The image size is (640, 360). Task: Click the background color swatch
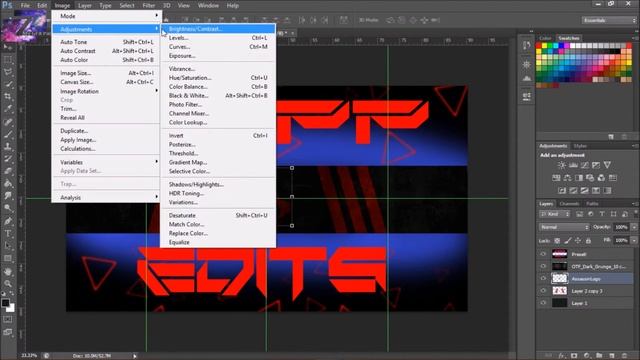click(x=11, y=309)
